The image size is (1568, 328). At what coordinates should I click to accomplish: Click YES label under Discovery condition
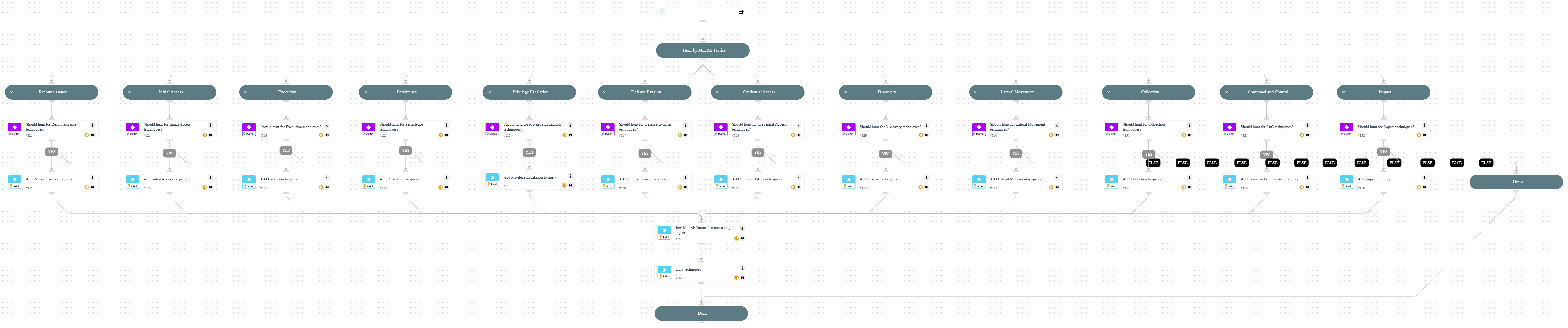[x=886, y=154]
